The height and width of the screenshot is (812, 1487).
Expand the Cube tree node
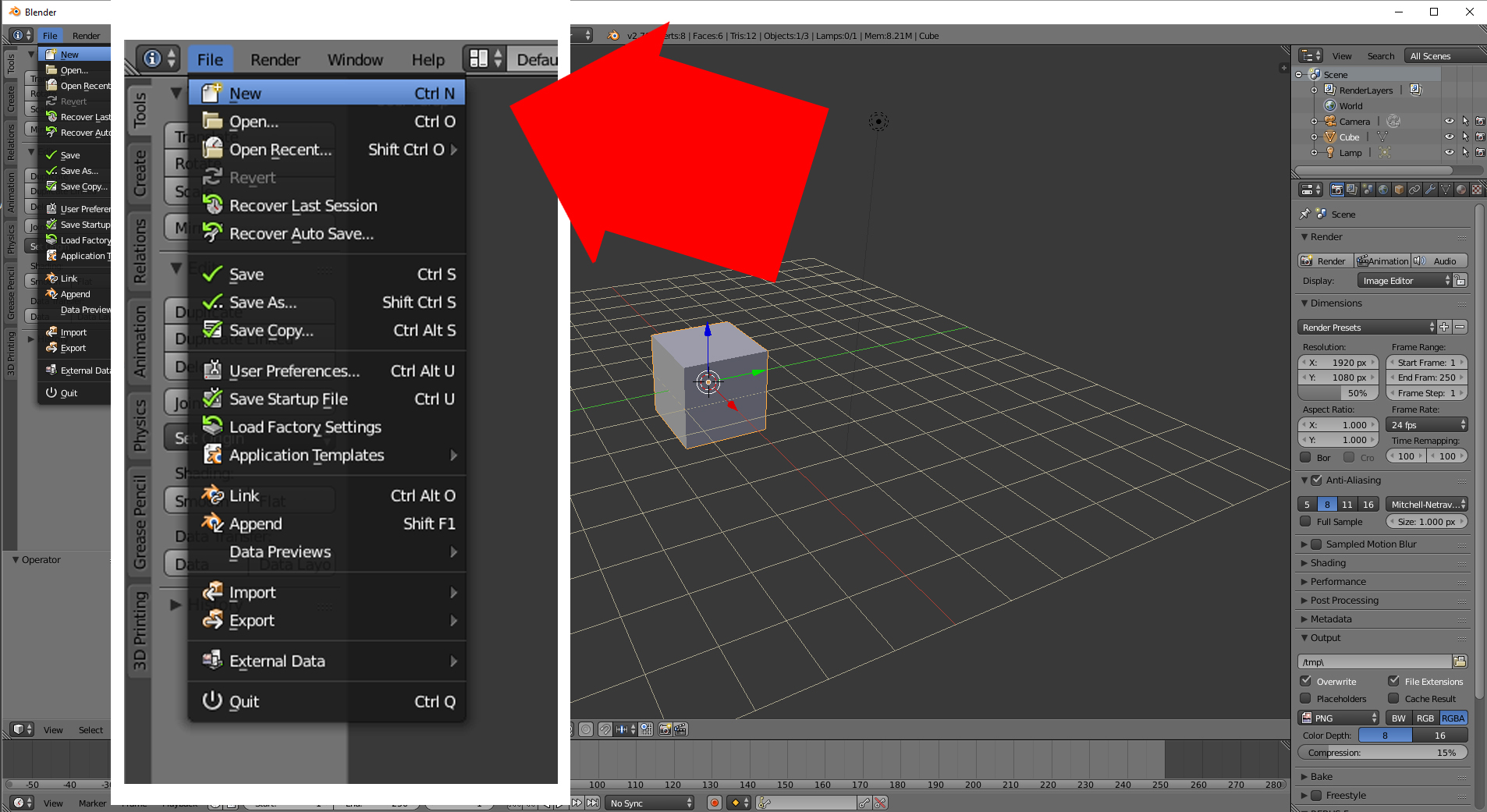[1315, 137]
